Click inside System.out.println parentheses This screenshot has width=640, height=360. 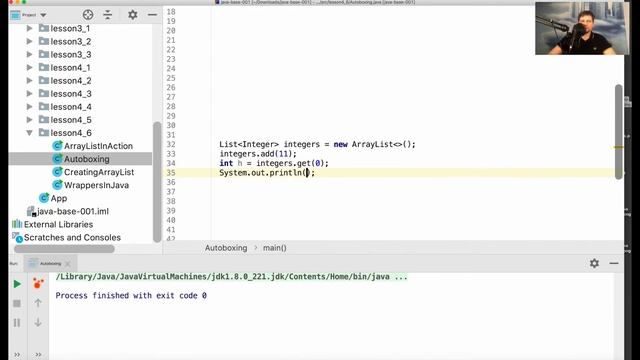[x=307, y=173]
